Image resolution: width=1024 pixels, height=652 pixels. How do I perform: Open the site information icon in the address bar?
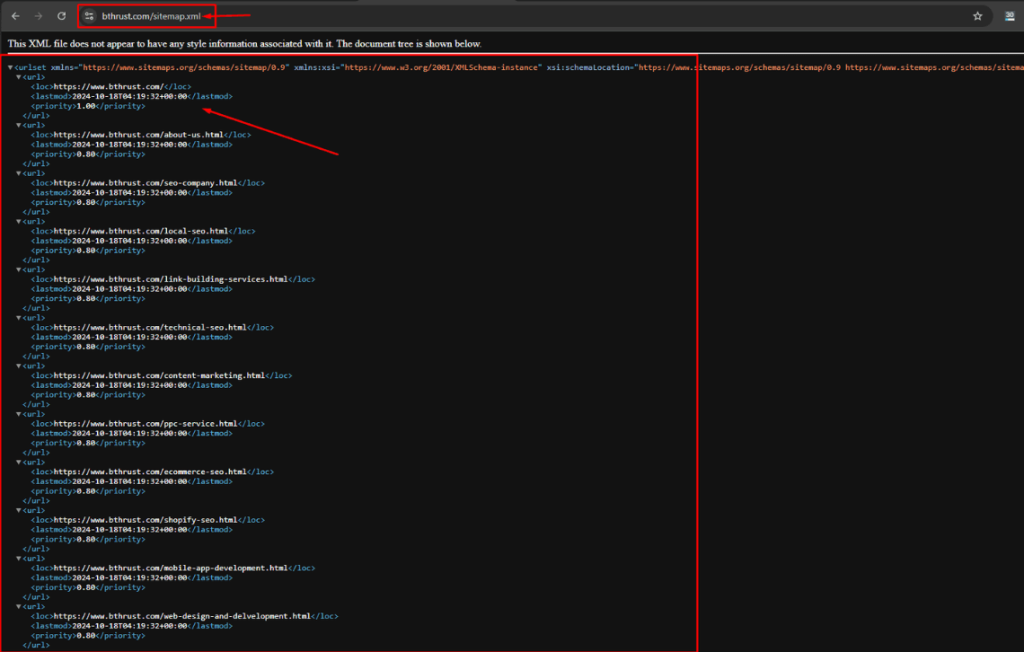pyautogui.click(x=89, y=16)
